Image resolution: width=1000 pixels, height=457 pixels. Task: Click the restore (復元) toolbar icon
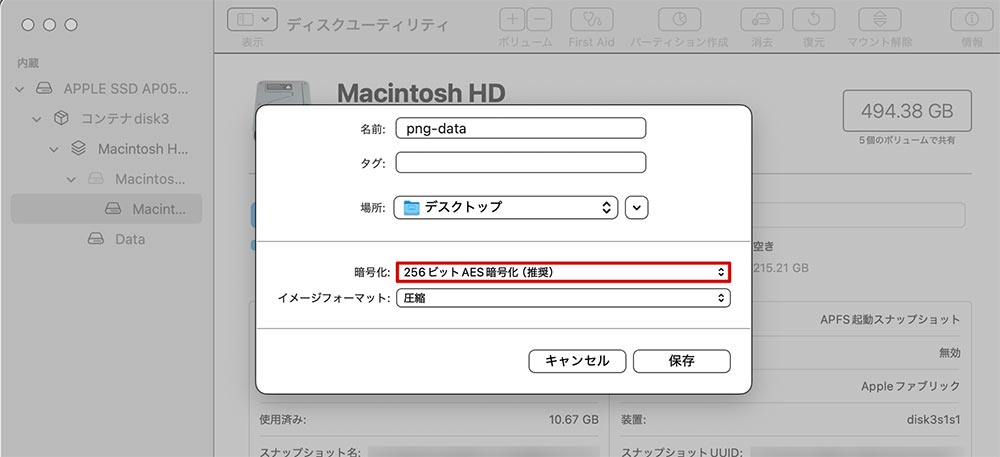pos(813,20)
